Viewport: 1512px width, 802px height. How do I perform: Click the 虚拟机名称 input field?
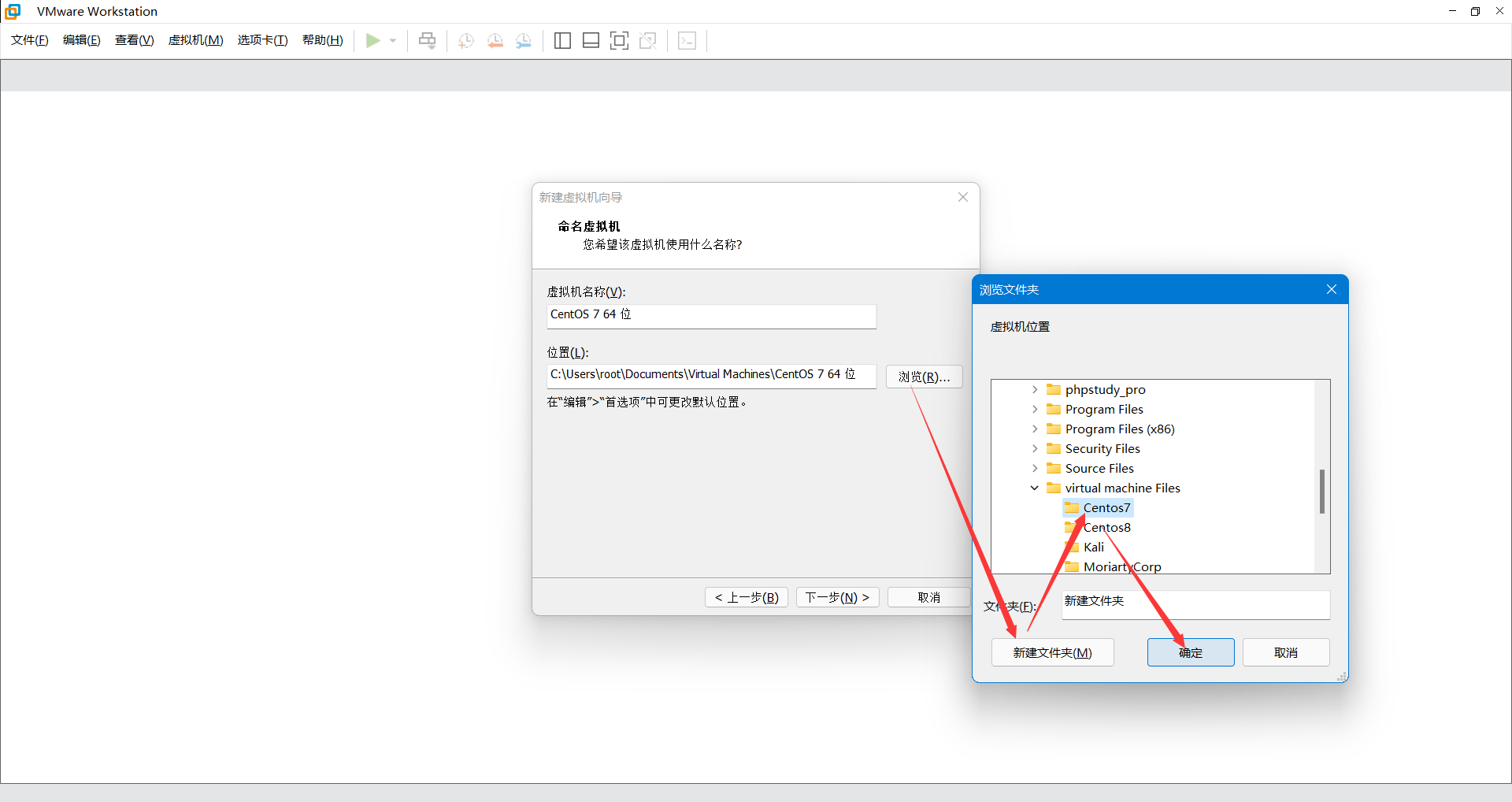point(711,315)
